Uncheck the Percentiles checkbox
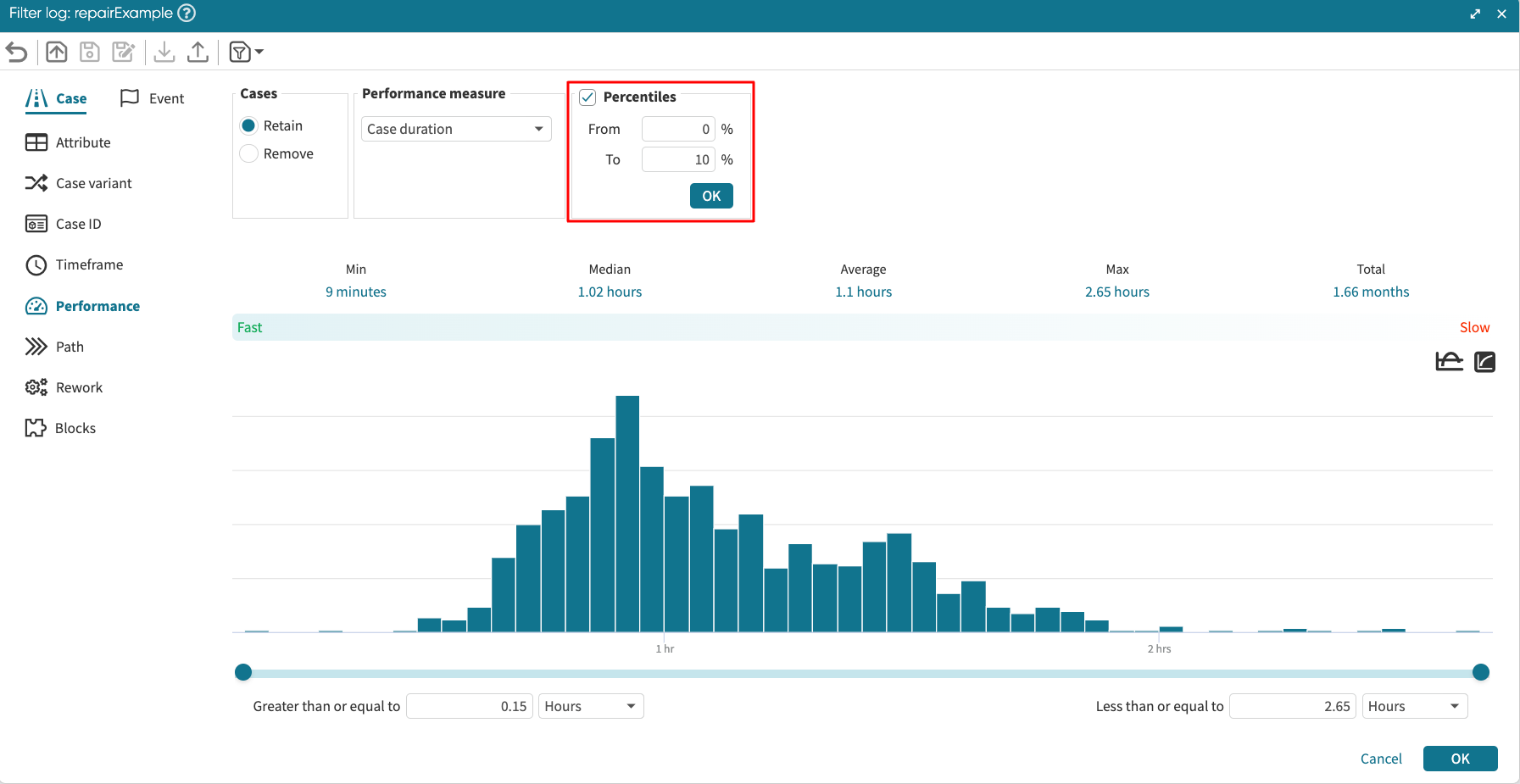 tap(587, 97)
